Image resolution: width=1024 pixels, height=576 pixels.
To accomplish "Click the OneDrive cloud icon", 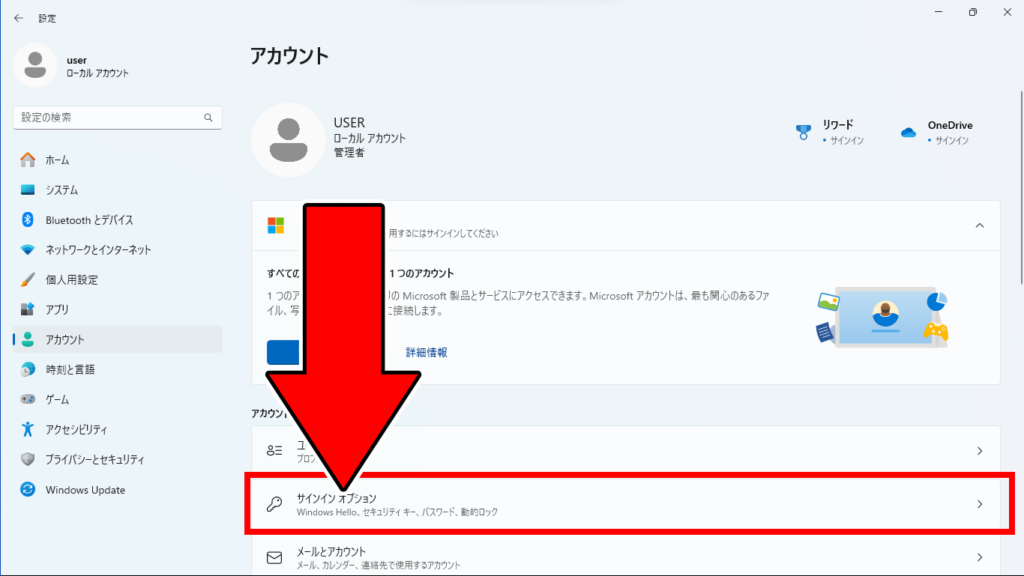I will click(x=908, y=132).
